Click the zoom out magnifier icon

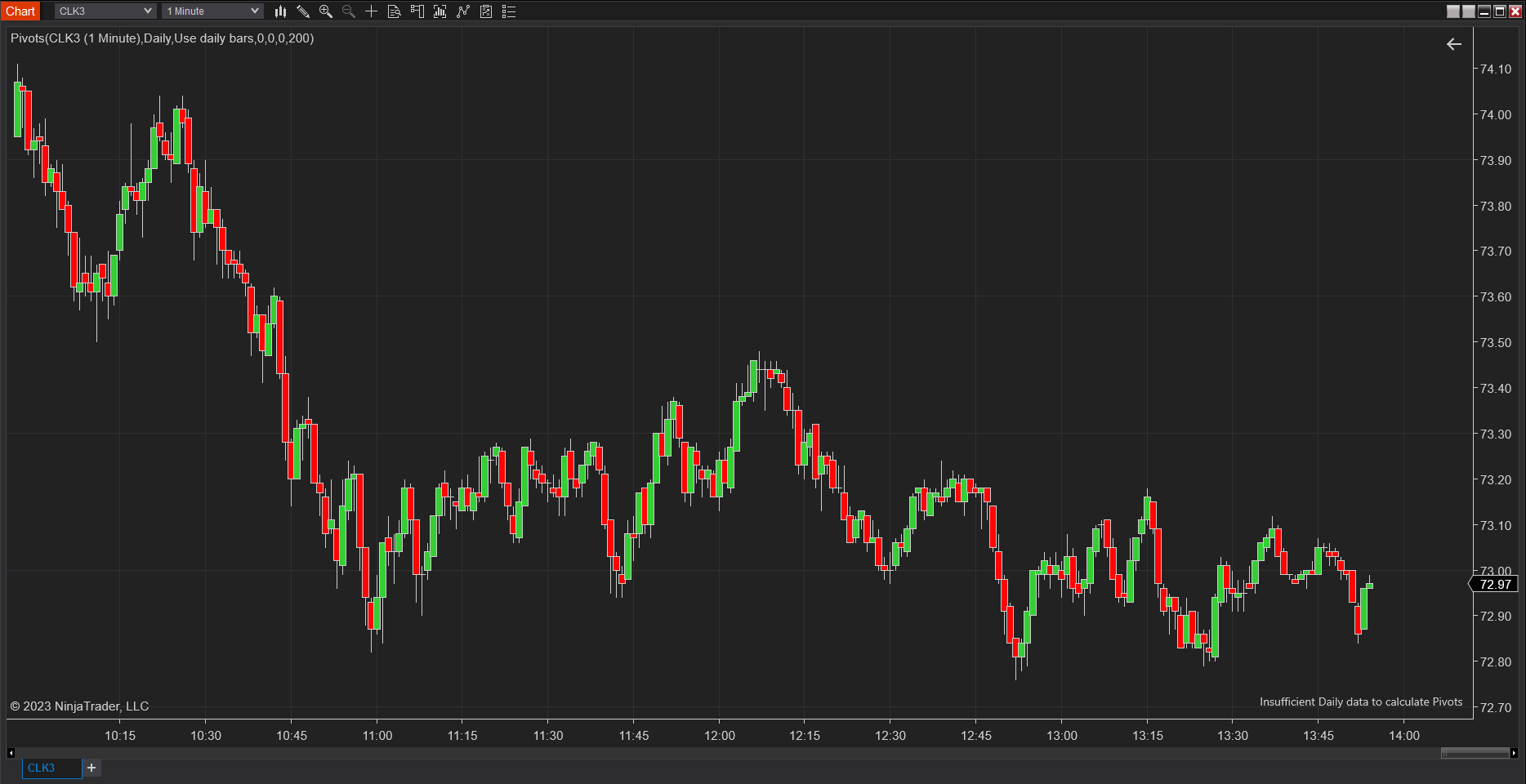pyautogui.click(x=349, y=11)
